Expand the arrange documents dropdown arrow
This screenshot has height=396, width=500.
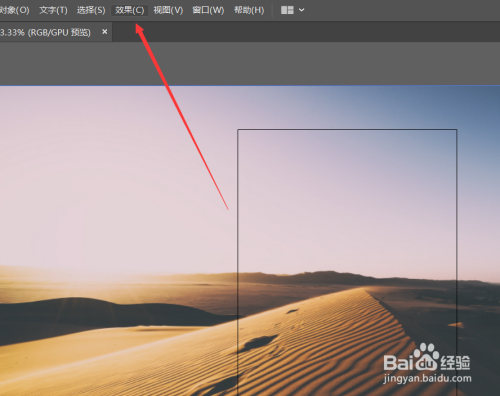[x=301, y=10]
